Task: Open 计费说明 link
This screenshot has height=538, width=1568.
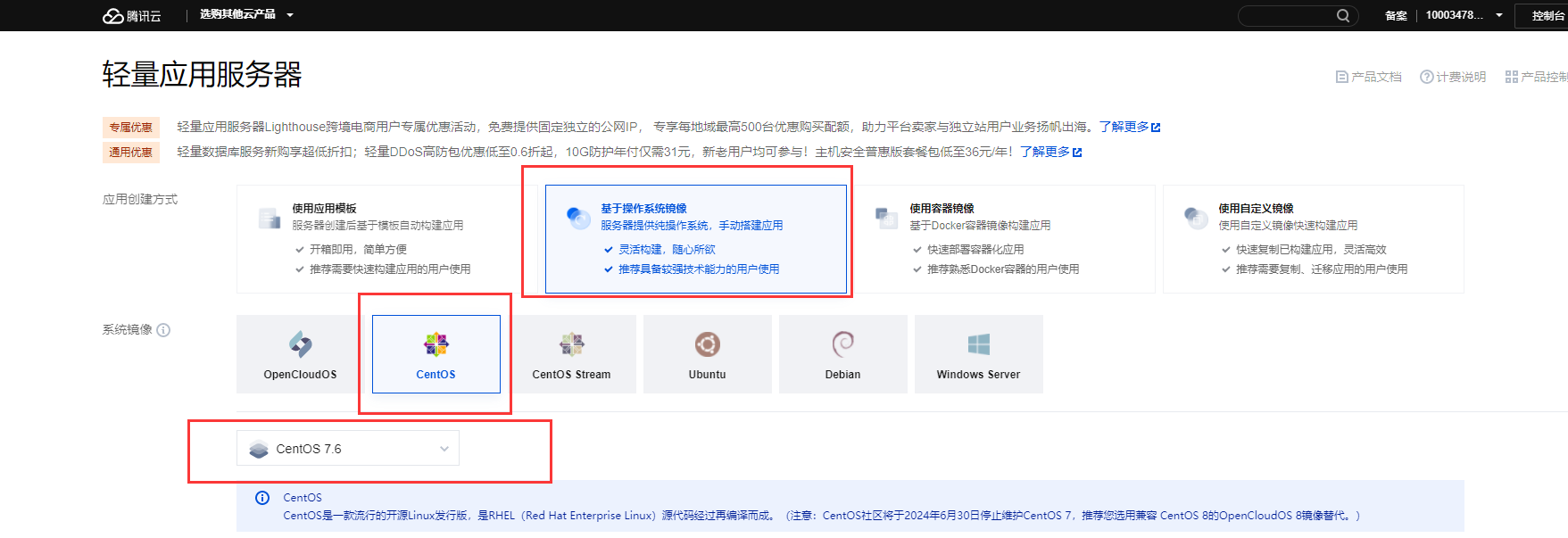Action: [x=1453, y=77]
